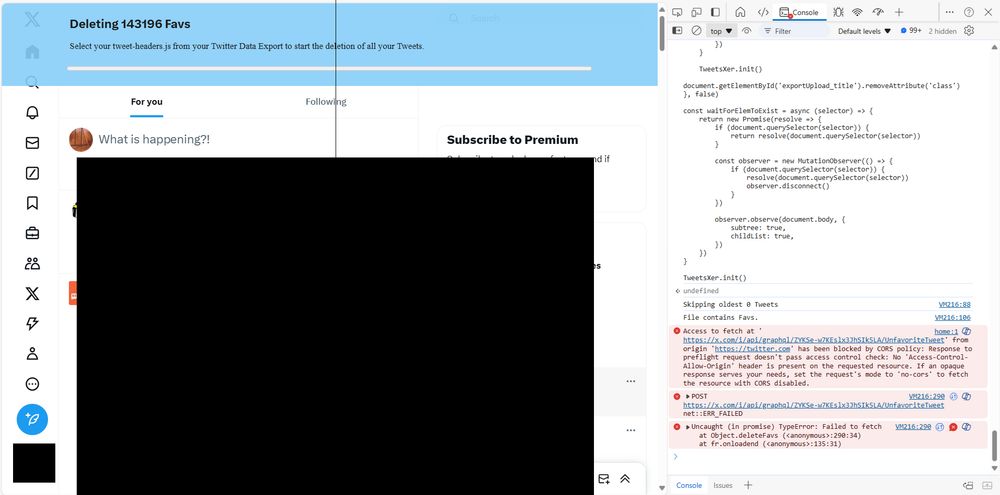Click the console prompt input line
This screenshot has height=495, width=1000.
(x=829, y=456)
